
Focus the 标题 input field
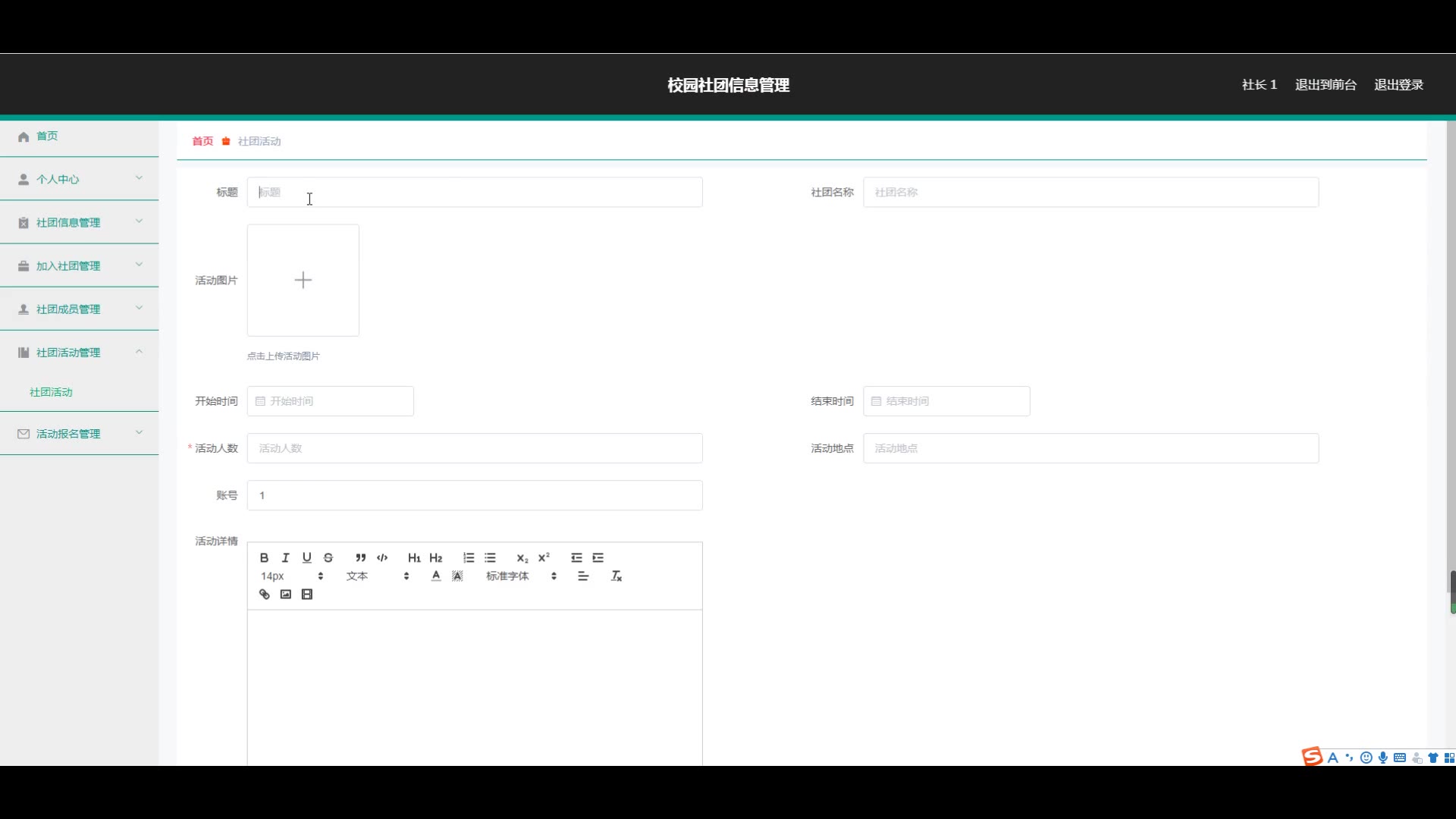[x=475, y=192]
